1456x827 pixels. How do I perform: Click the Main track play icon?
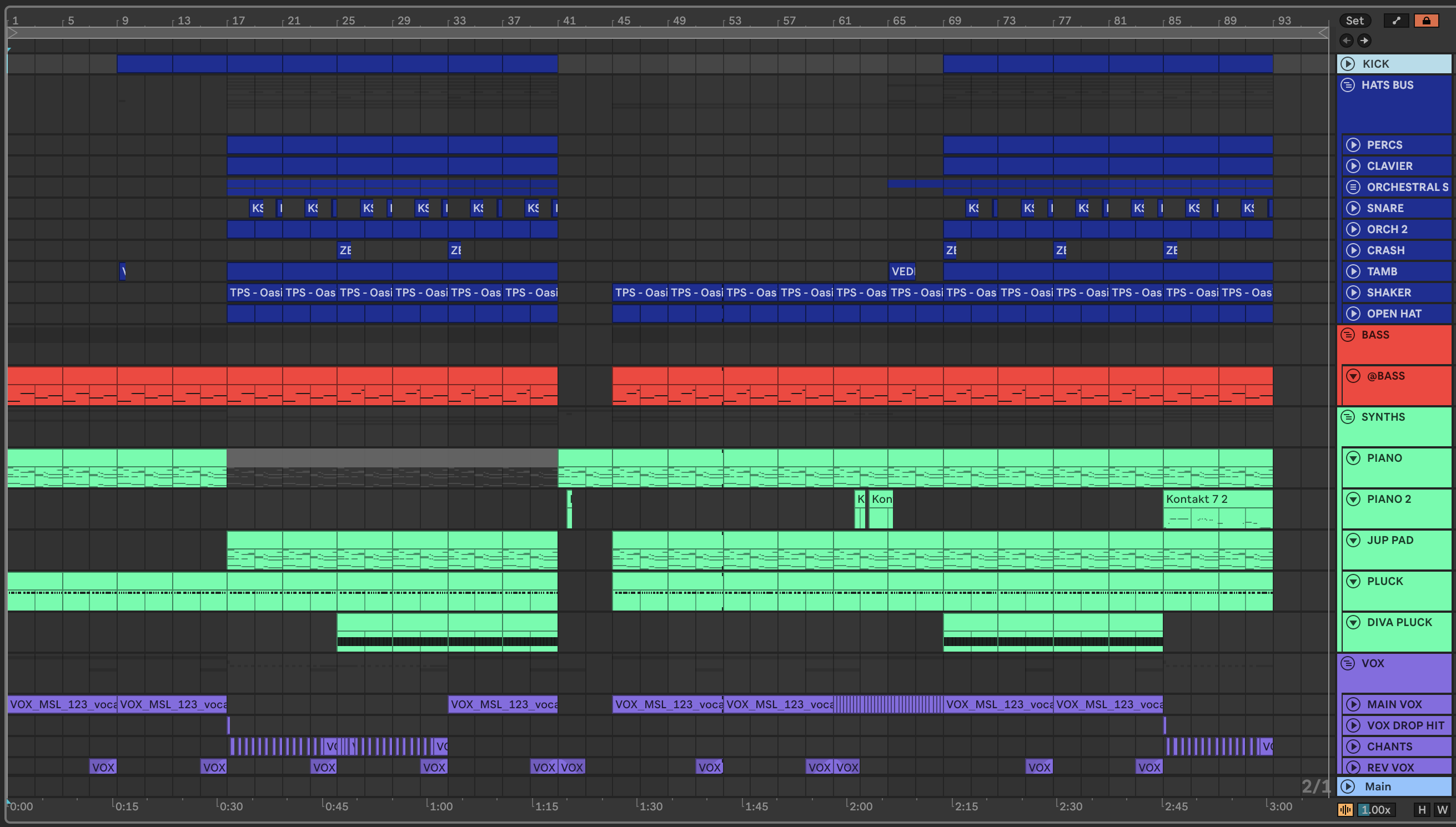click(x=1348, y=786)
